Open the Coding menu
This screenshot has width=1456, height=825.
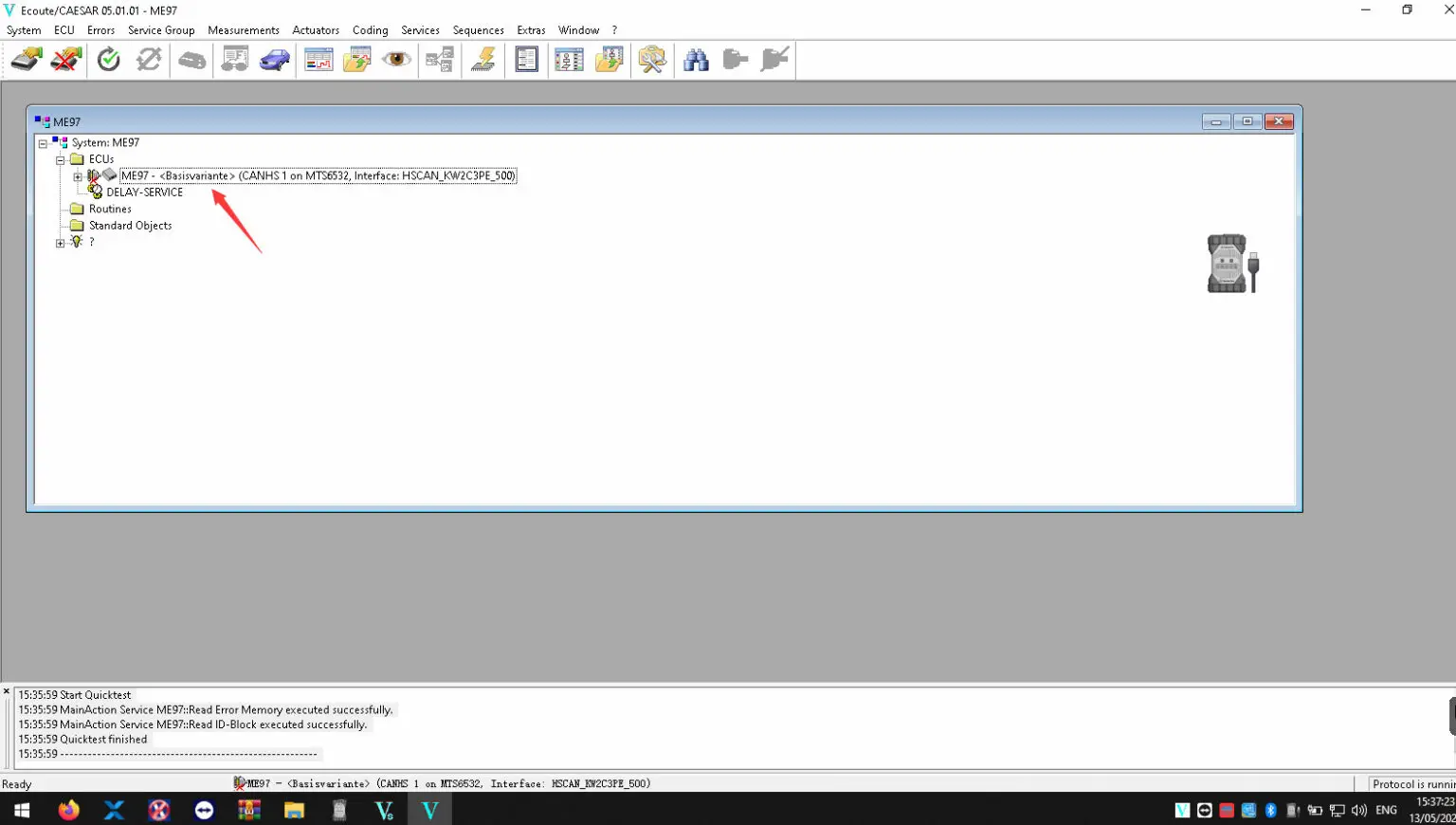[x=371, y=30]
